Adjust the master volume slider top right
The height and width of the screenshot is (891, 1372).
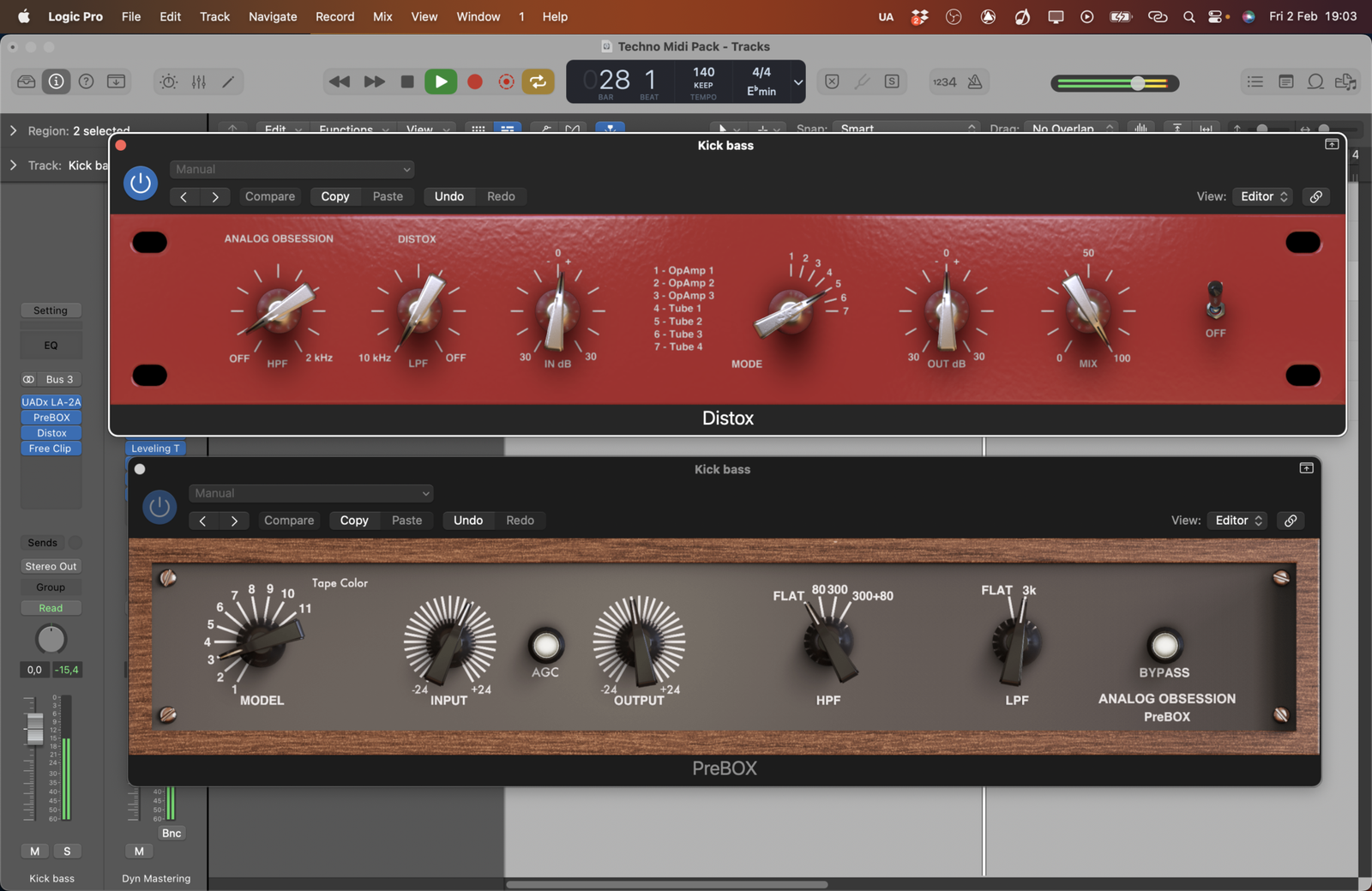click(1137, 83)
